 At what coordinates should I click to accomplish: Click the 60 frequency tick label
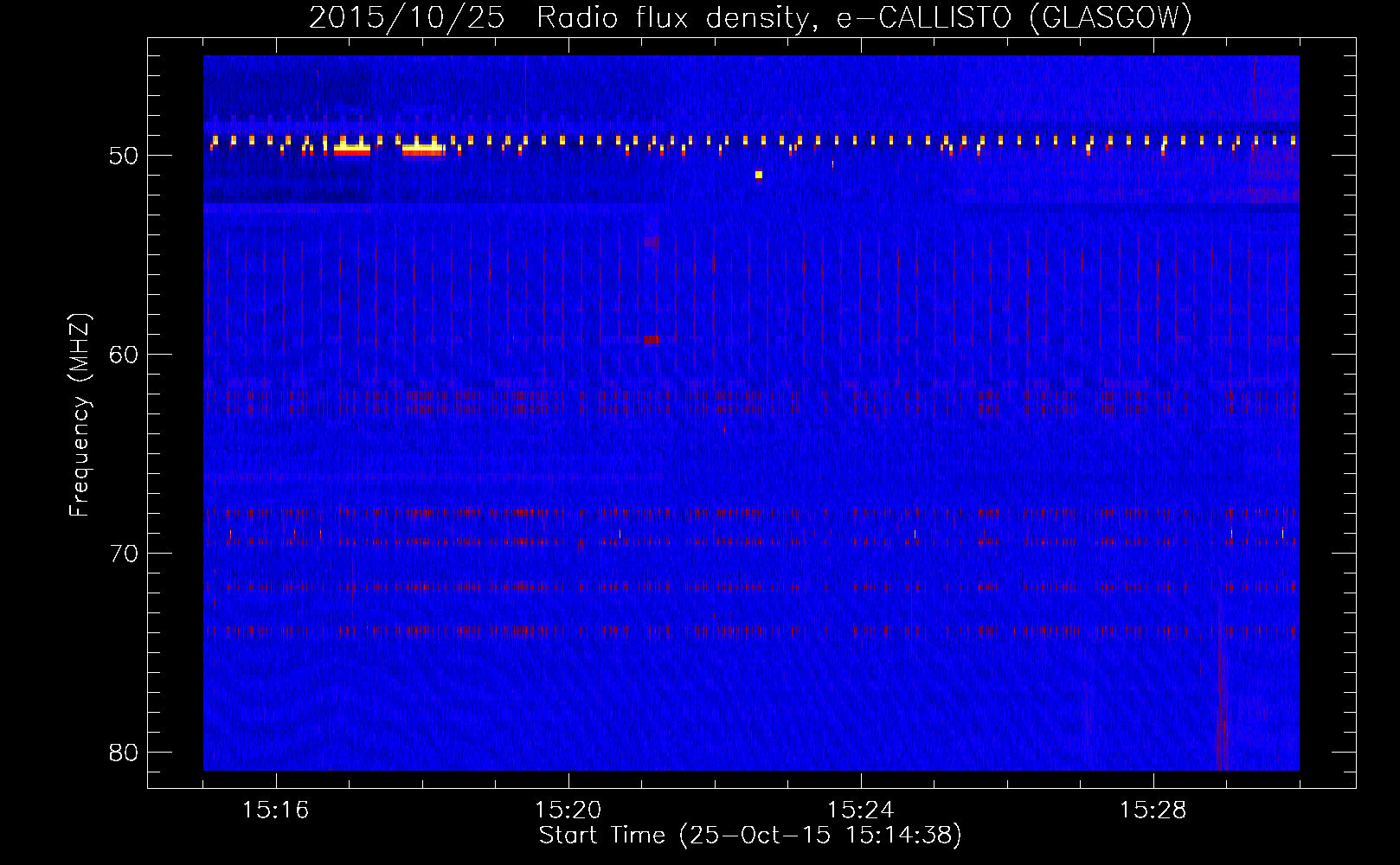(x=124, y=355)
